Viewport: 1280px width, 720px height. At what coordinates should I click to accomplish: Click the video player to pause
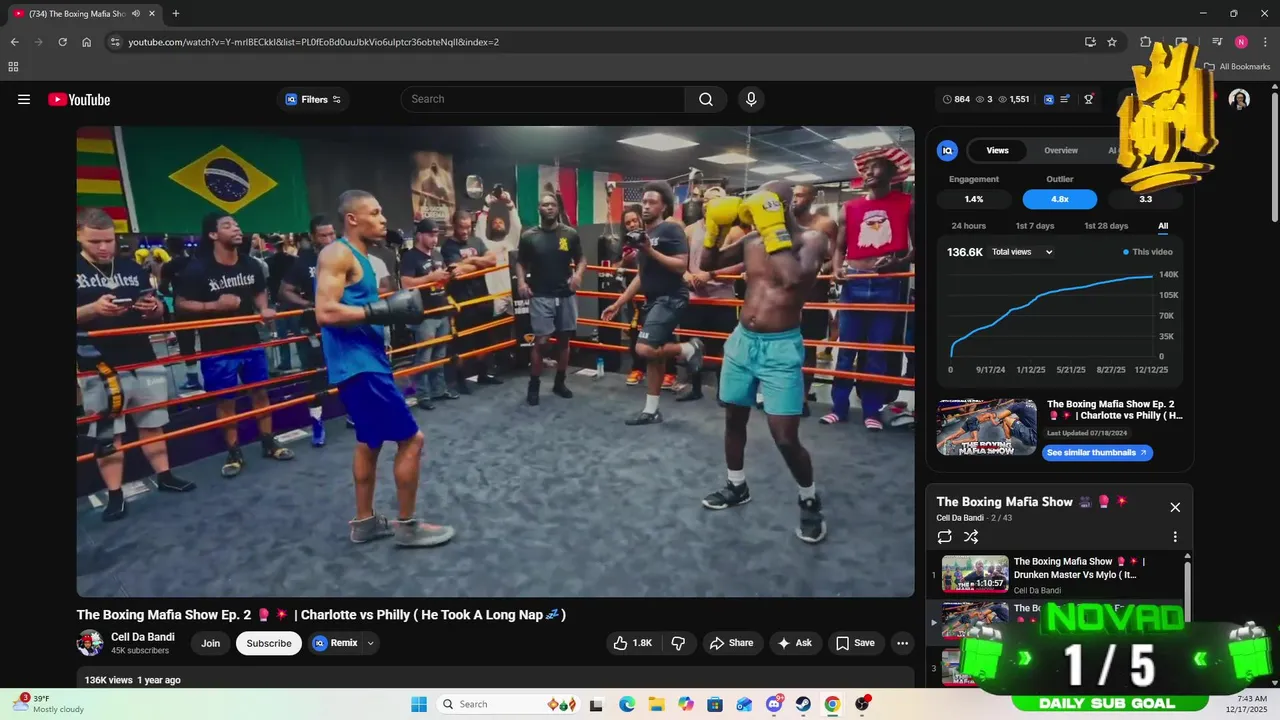[x=495, y=361]
